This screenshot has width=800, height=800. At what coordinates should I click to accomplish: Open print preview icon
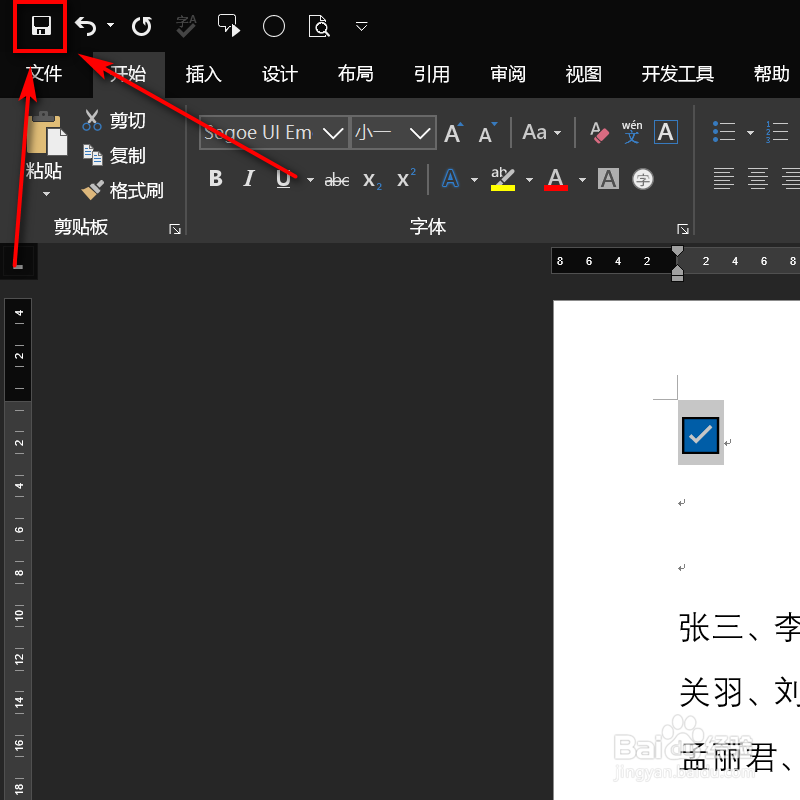pos(319,26)
